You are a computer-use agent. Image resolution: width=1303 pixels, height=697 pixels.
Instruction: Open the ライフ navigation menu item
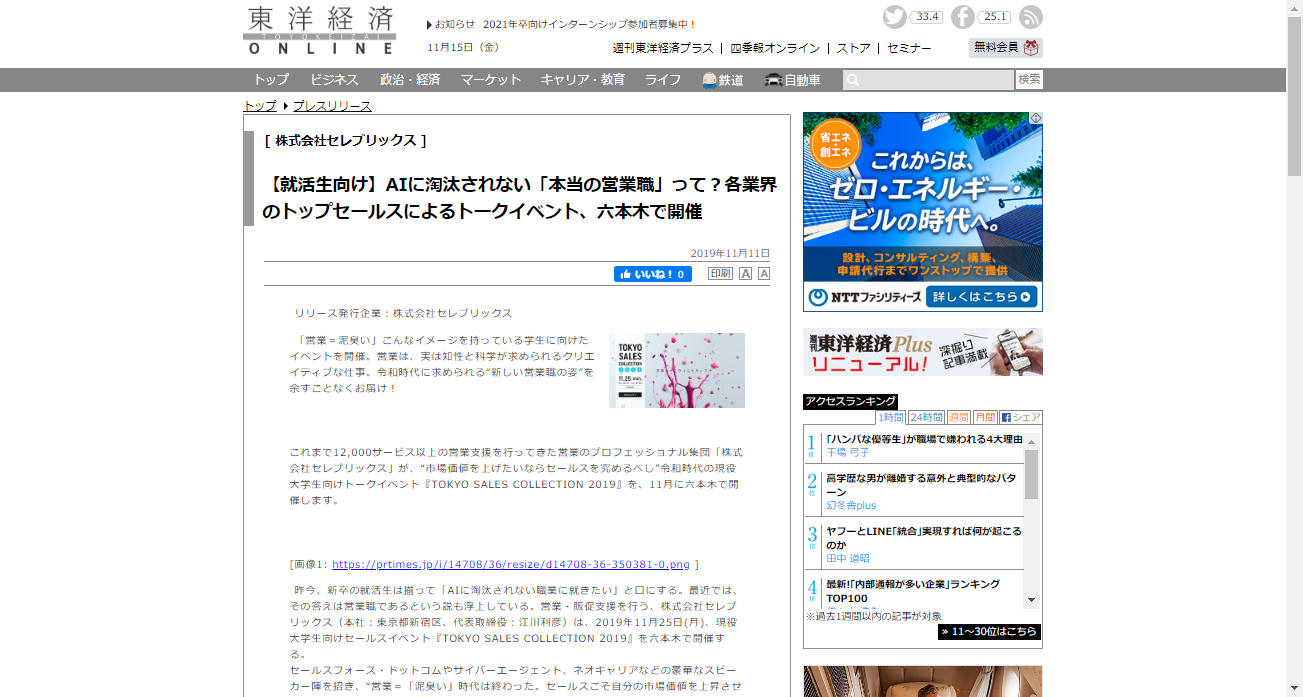663,80
